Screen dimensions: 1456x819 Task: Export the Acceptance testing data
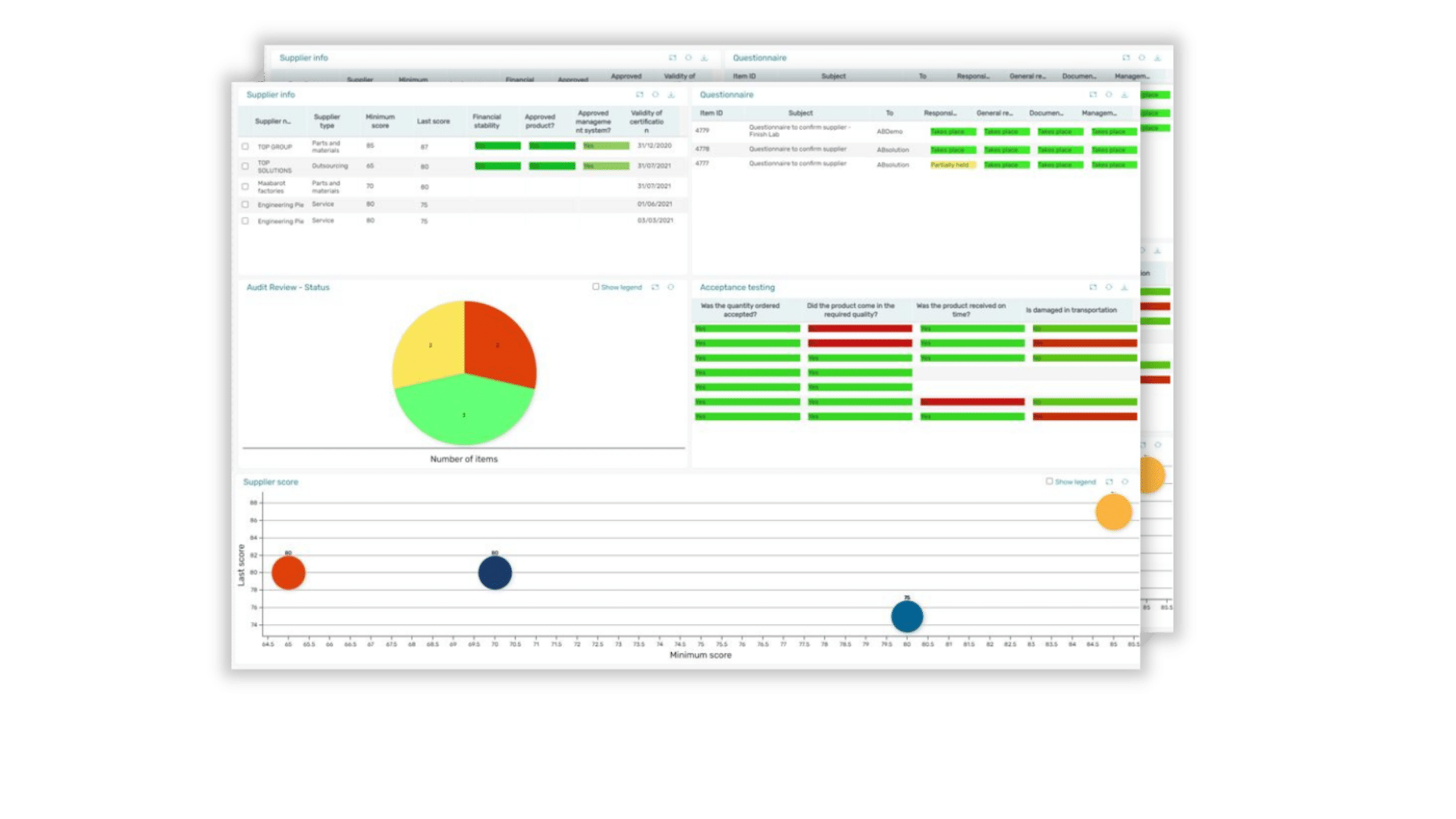coord(1124,287)
